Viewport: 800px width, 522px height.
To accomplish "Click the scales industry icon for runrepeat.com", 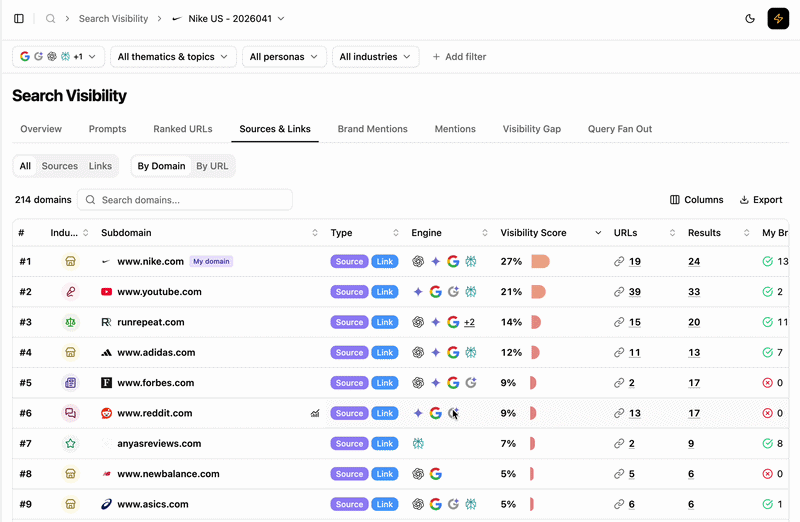I will pos(70,322).
